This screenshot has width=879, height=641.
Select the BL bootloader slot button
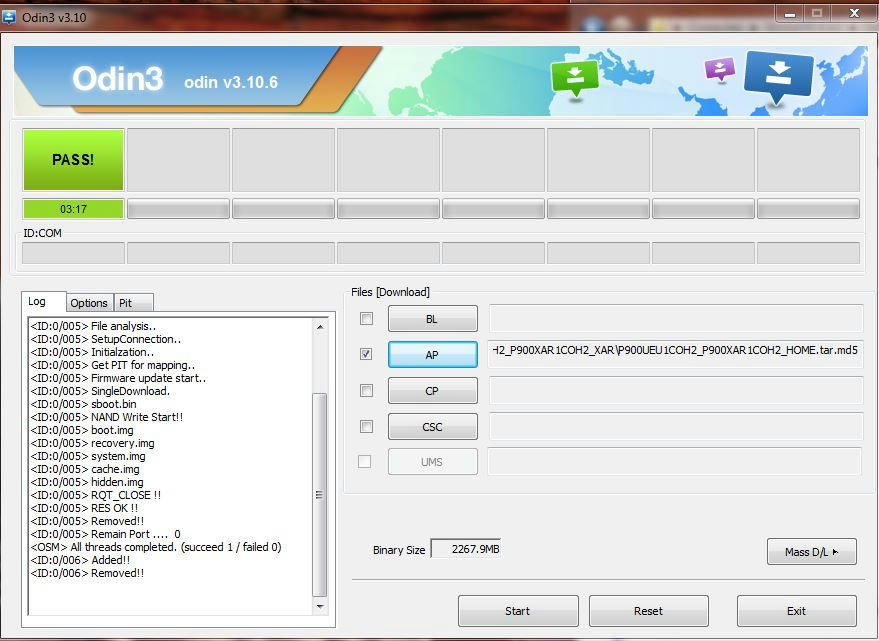coord(432,318)
